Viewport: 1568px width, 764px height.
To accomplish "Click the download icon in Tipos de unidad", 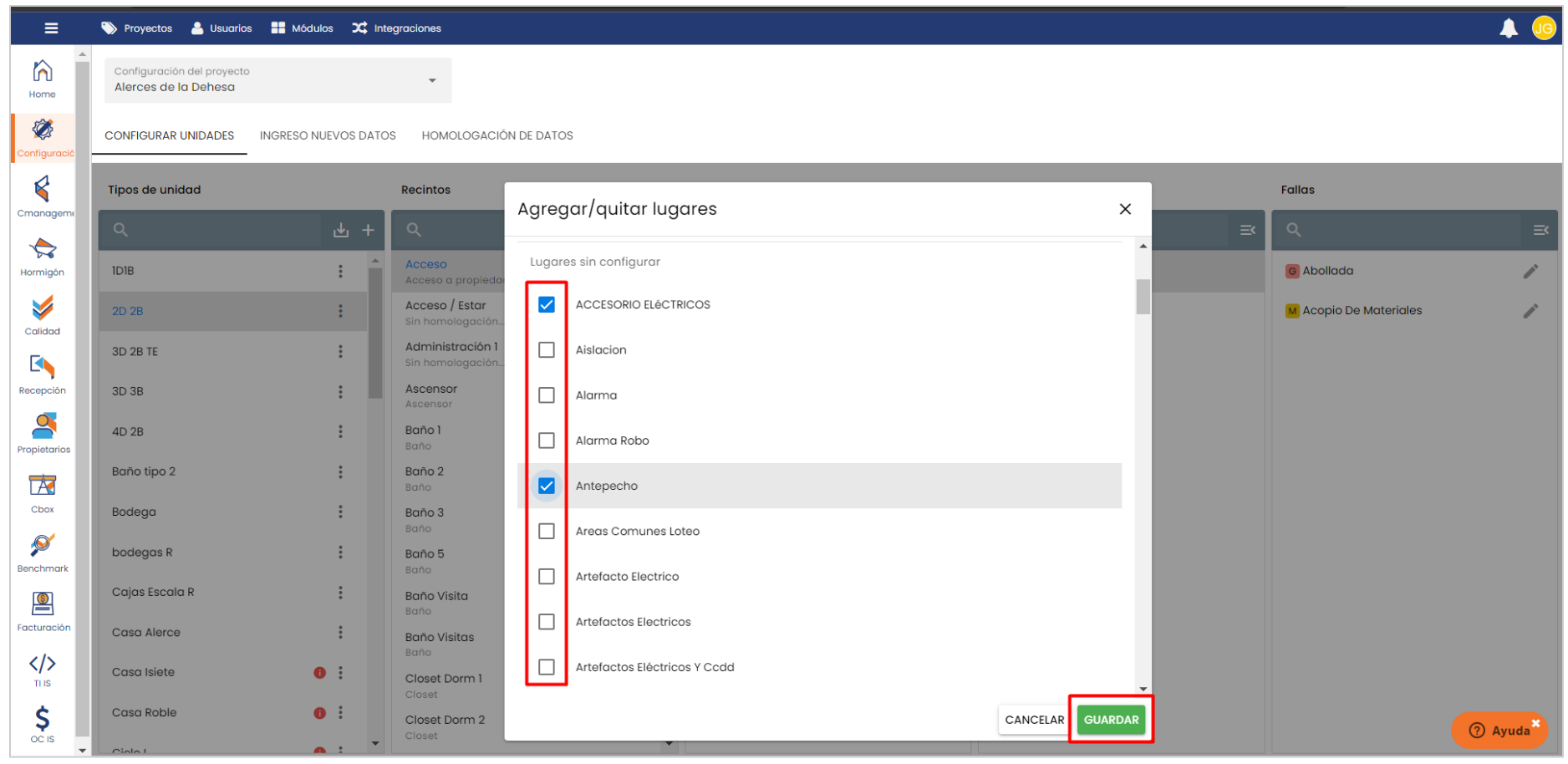I will (340, 230).
